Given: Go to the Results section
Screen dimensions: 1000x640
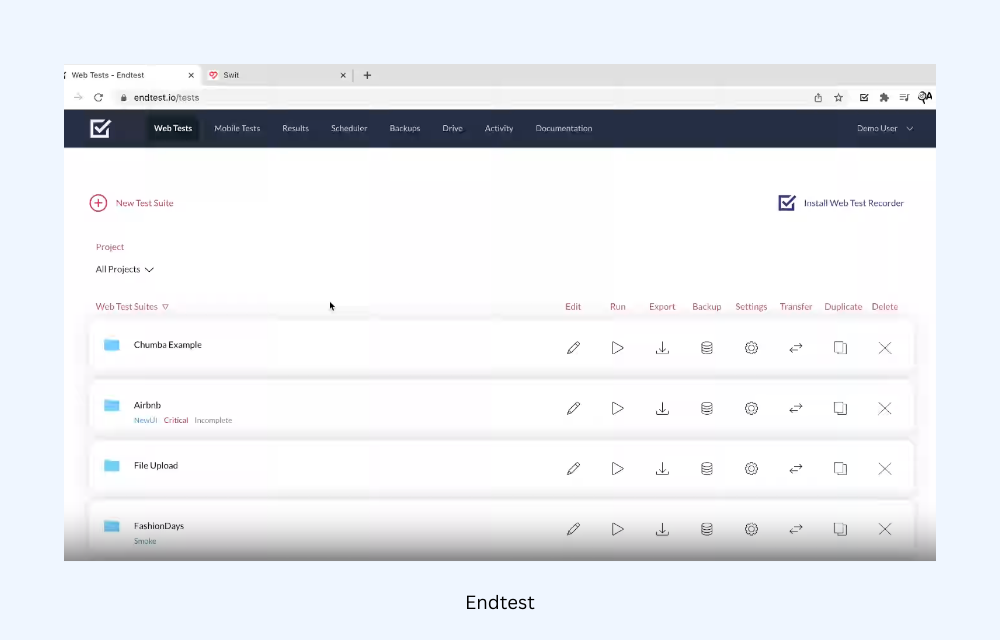Looking at the screenshot, I should tap(295, 128).
